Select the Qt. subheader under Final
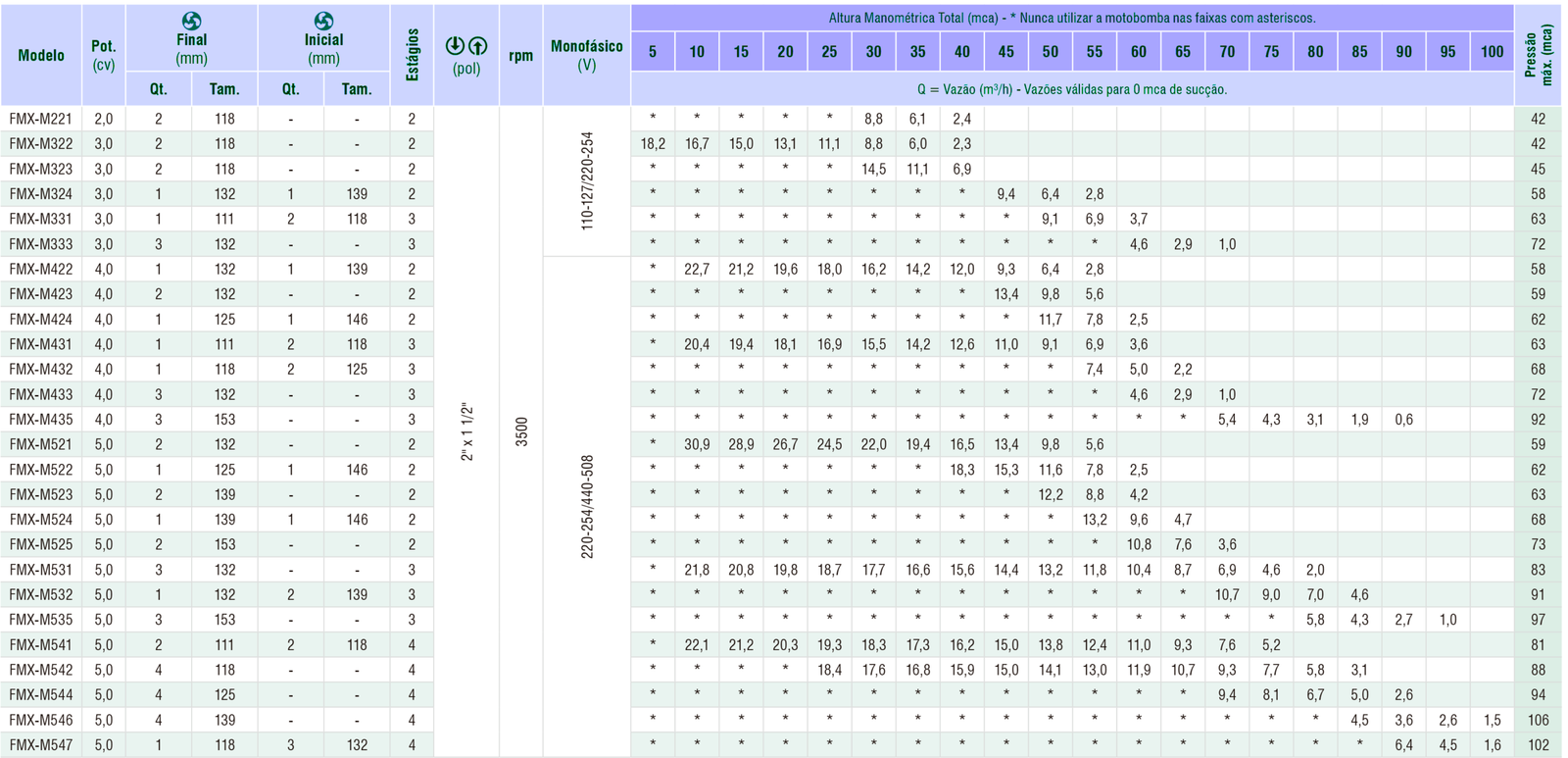Image resolution: width=1568 pixels, height=758 pixels. pos(159,89)
